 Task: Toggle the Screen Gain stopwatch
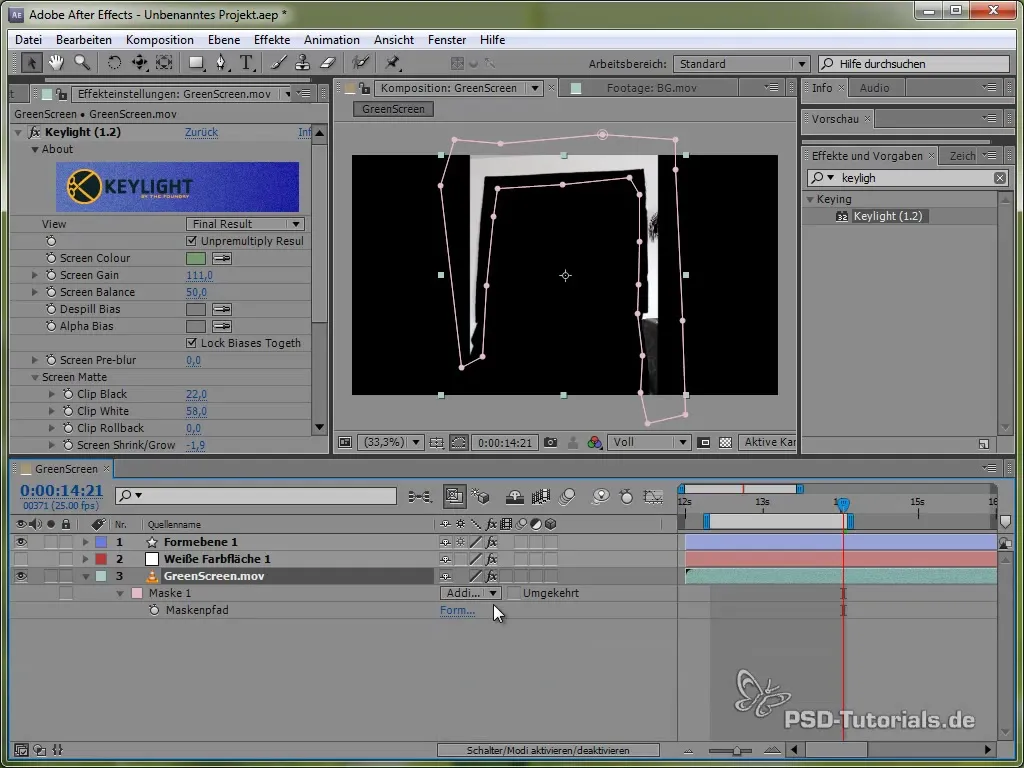click(51, 276)
